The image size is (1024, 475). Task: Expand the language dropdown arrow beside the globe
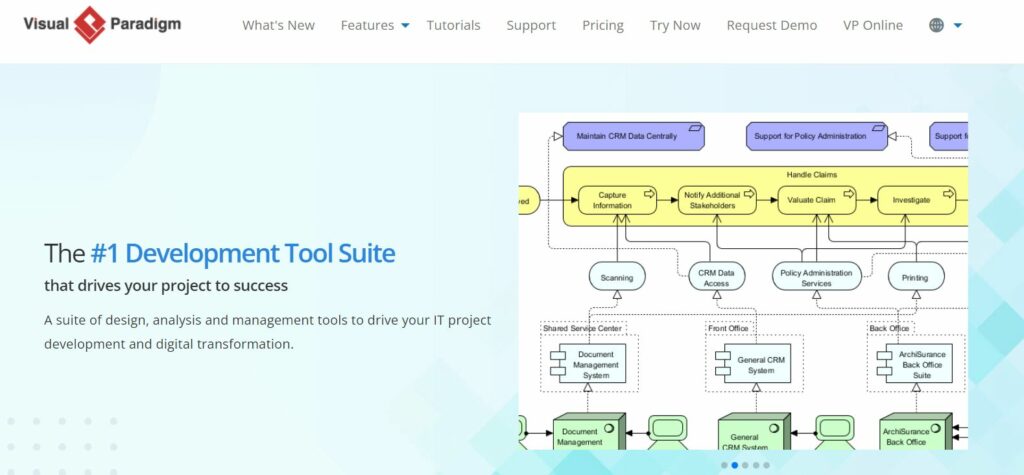[957, 25]
